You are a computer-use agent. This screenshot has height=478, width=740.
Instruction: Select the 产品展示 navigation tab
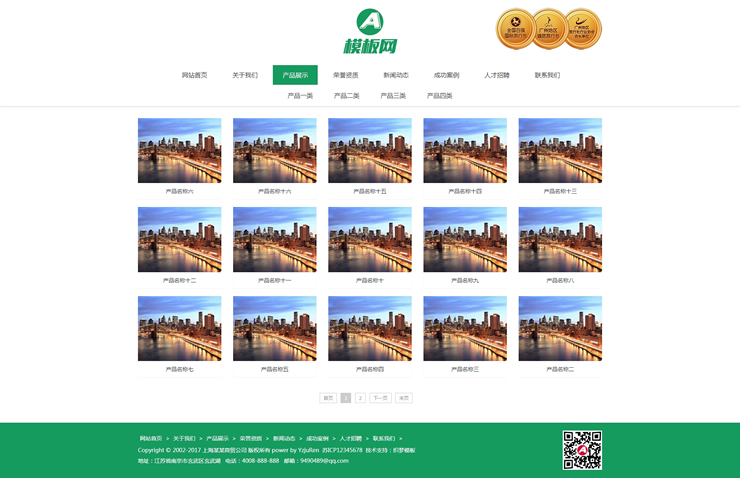coord(295,75)
